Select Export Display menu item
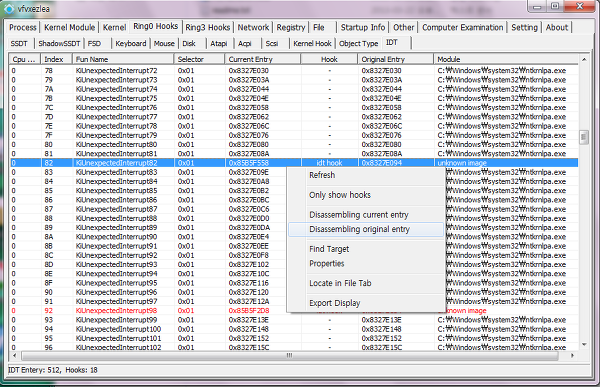Image resolution: width=600 pixels, height=387 pixels. 365,303
